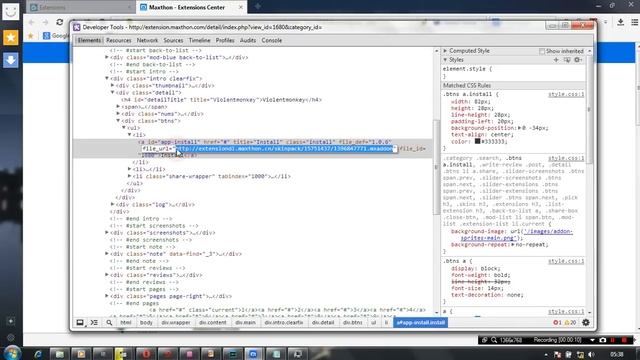Add new style rule with plus icon
This screenshot has height=360, width=640.
pos(556,60)
